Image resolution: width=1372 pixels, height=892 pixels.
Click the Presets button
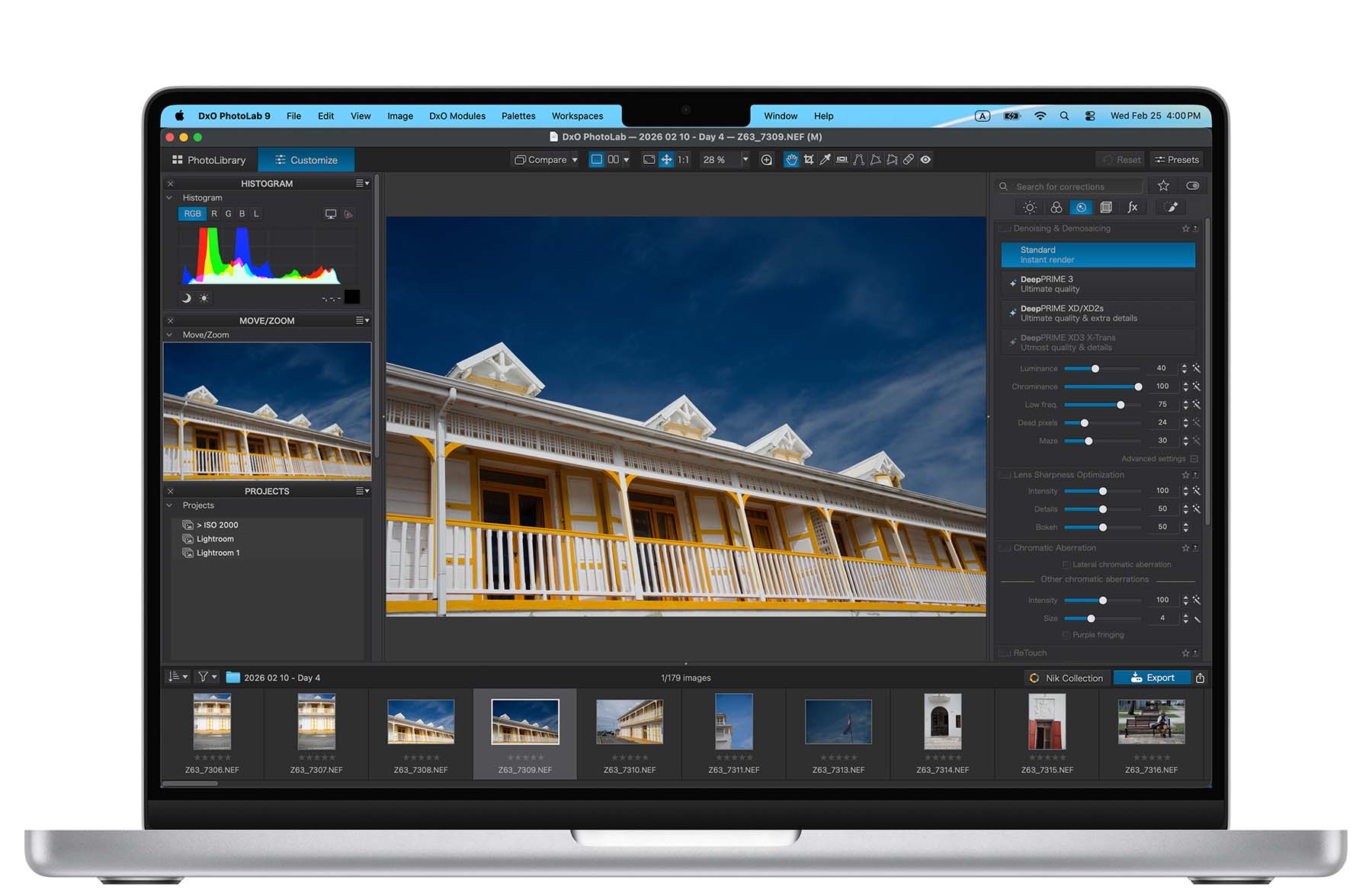click(1177, 160)
